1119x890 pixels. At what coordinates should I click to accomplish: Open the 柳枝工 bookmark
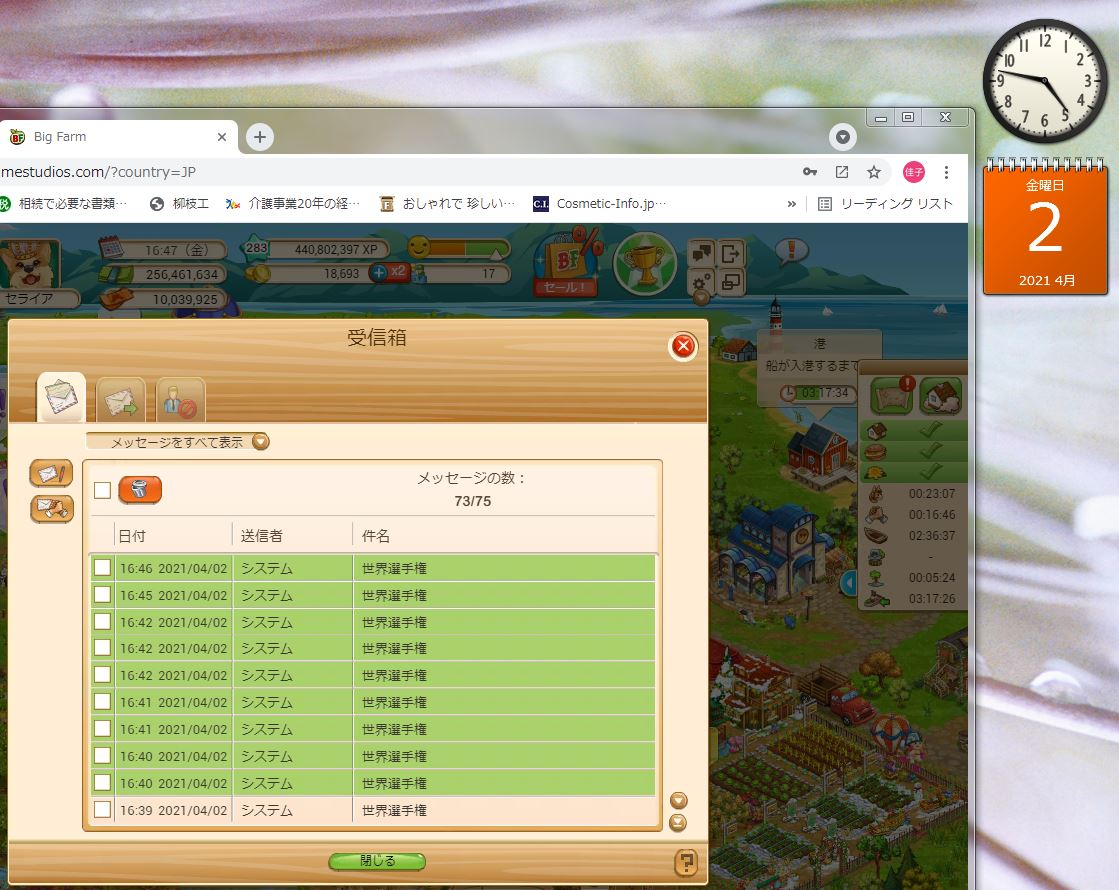180,204
